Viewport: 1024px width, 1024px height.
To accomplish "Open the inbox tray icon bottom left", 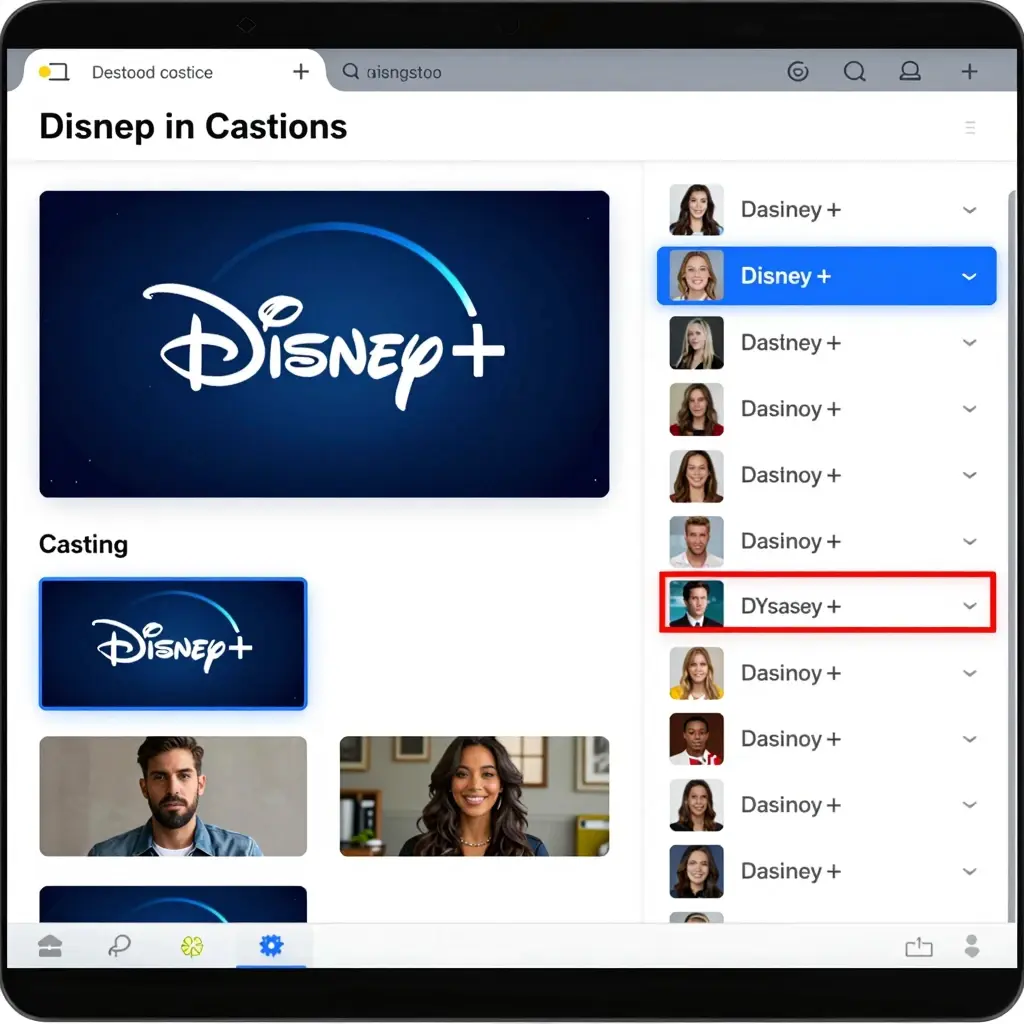I will click(50, 946).
